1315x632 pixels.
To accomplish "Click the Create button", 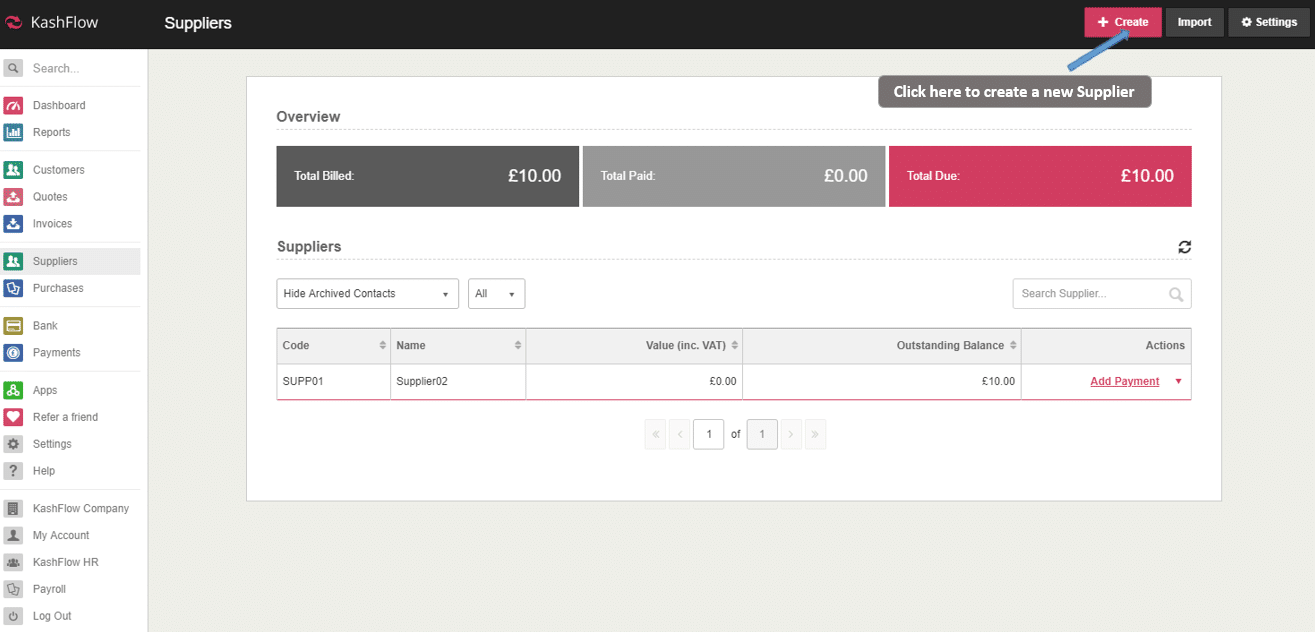I will click(1123, 22).
